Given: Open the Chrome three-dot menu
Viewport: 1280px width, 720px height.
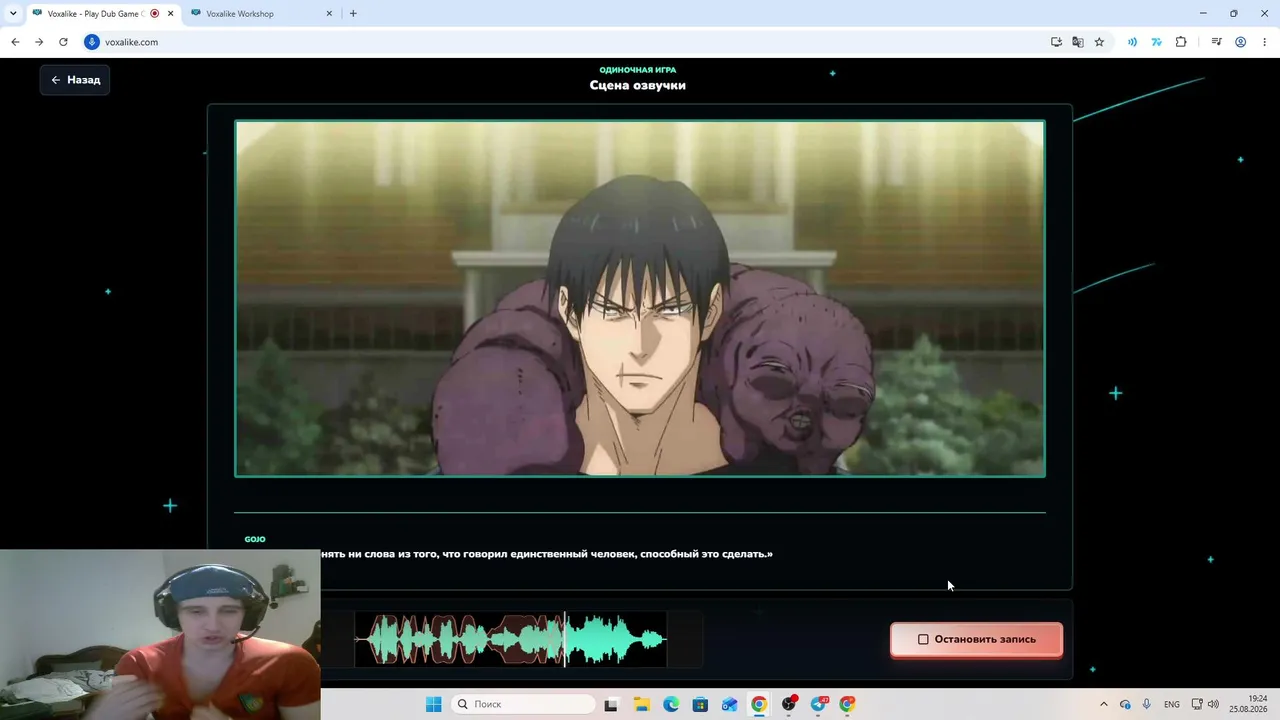Looking at the screenshot, I should (1264, 42).
